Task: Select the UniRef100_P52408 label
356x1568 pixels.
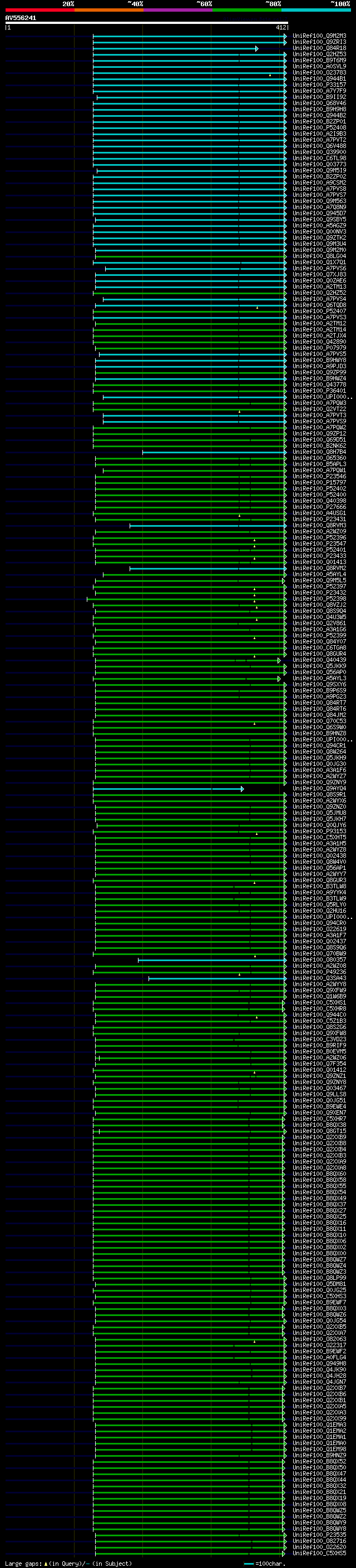Action: [x=319, y=128]
